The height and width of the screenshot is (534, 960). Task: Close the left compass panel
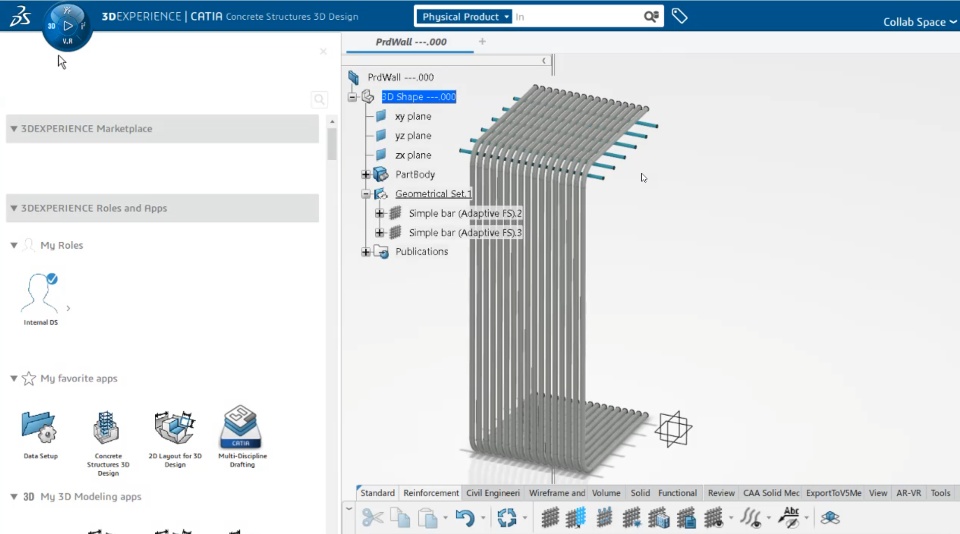(323, 51)
